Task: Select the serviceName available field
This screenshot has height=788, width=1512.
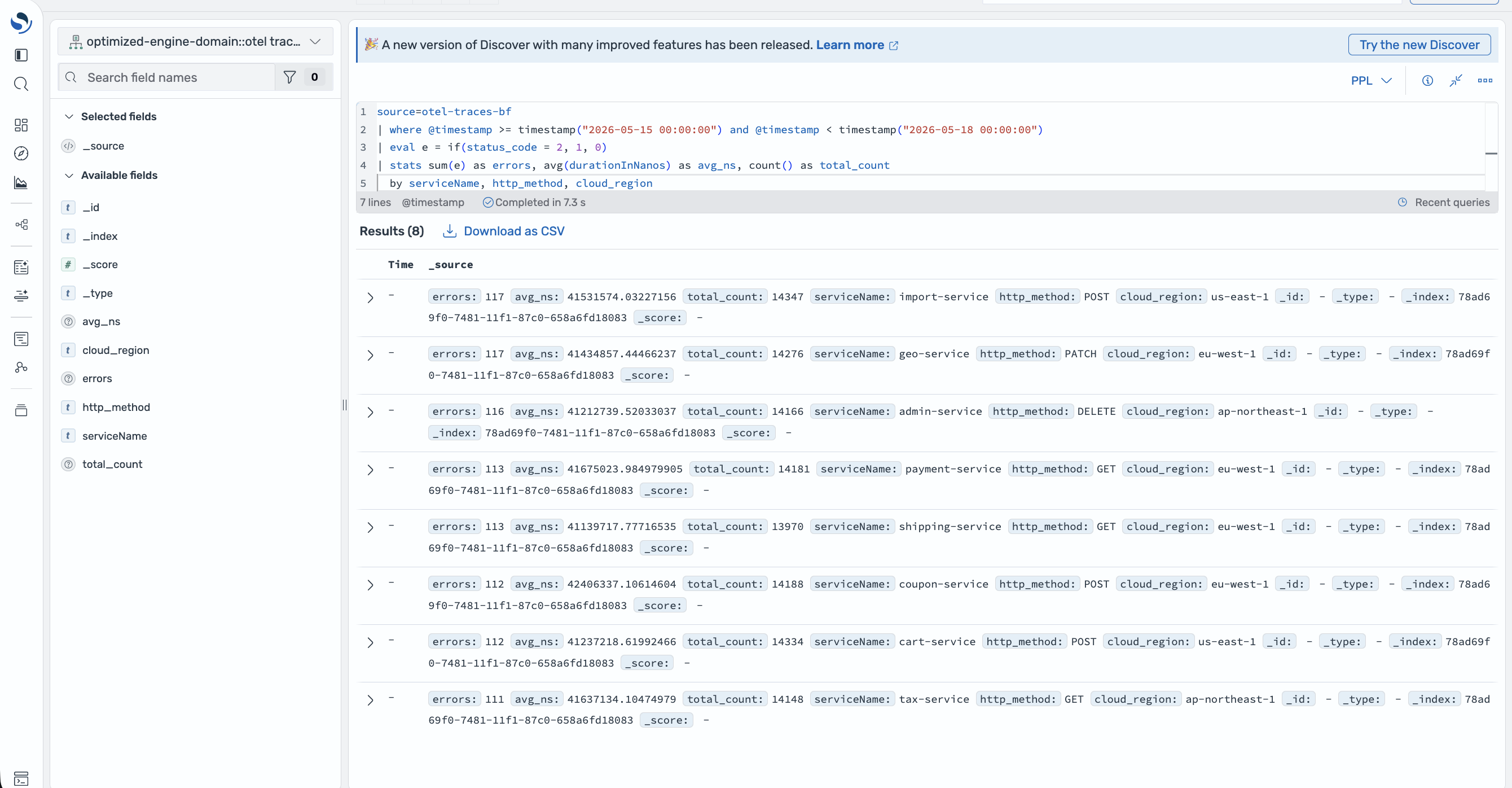Action: [115, 436]
